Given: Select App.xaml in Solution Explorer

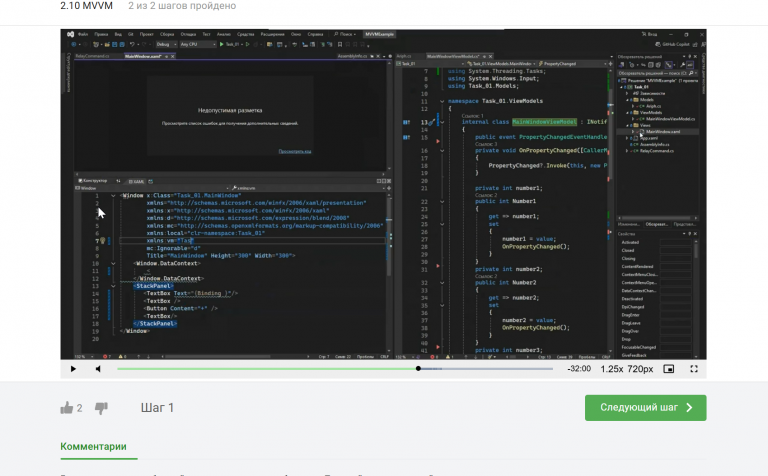Looking at the screenshot, I should [648, 138].
